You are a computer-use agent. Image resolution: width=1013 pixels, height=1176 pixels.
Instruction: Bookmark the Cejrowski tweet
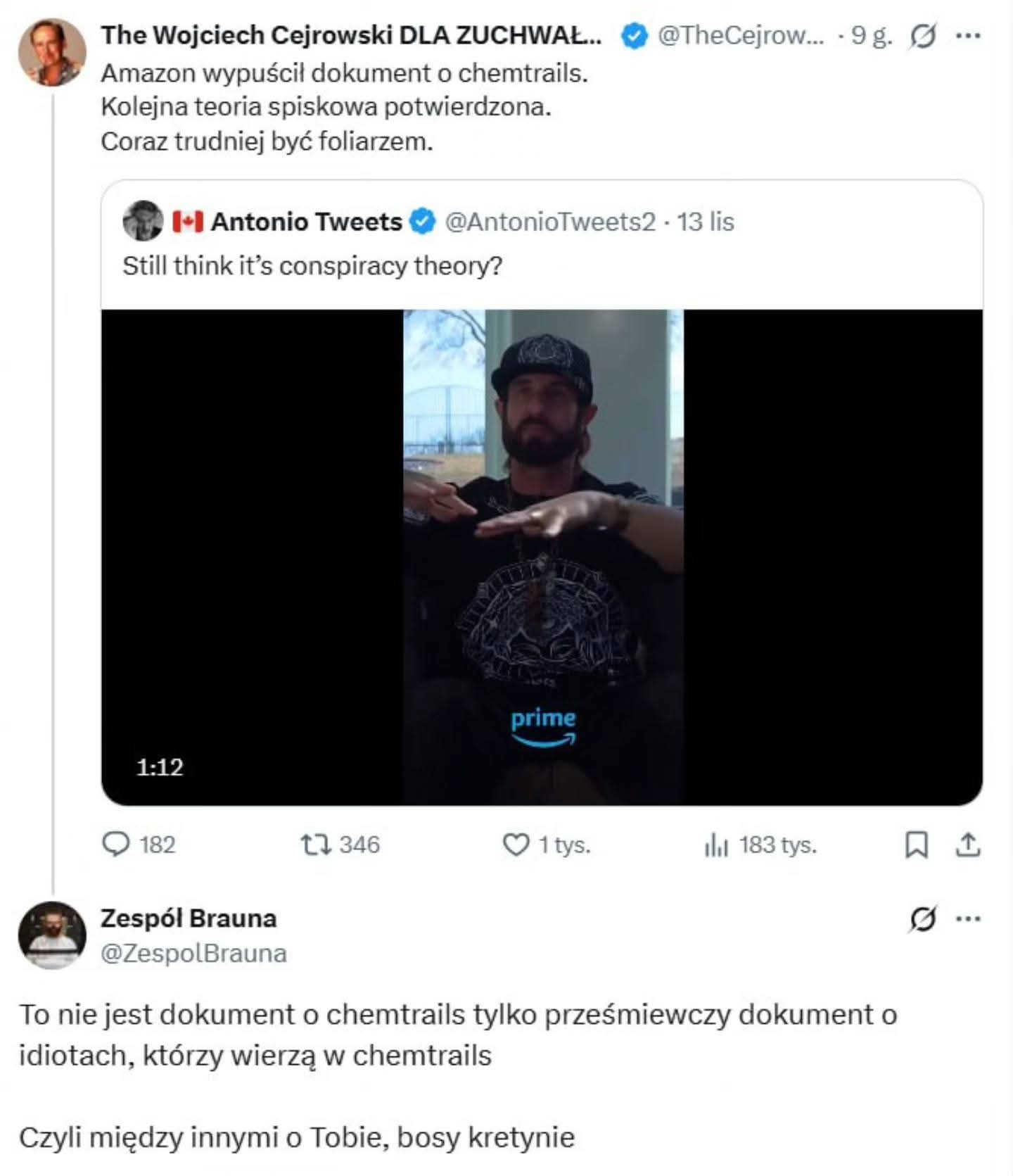[916, 844]
